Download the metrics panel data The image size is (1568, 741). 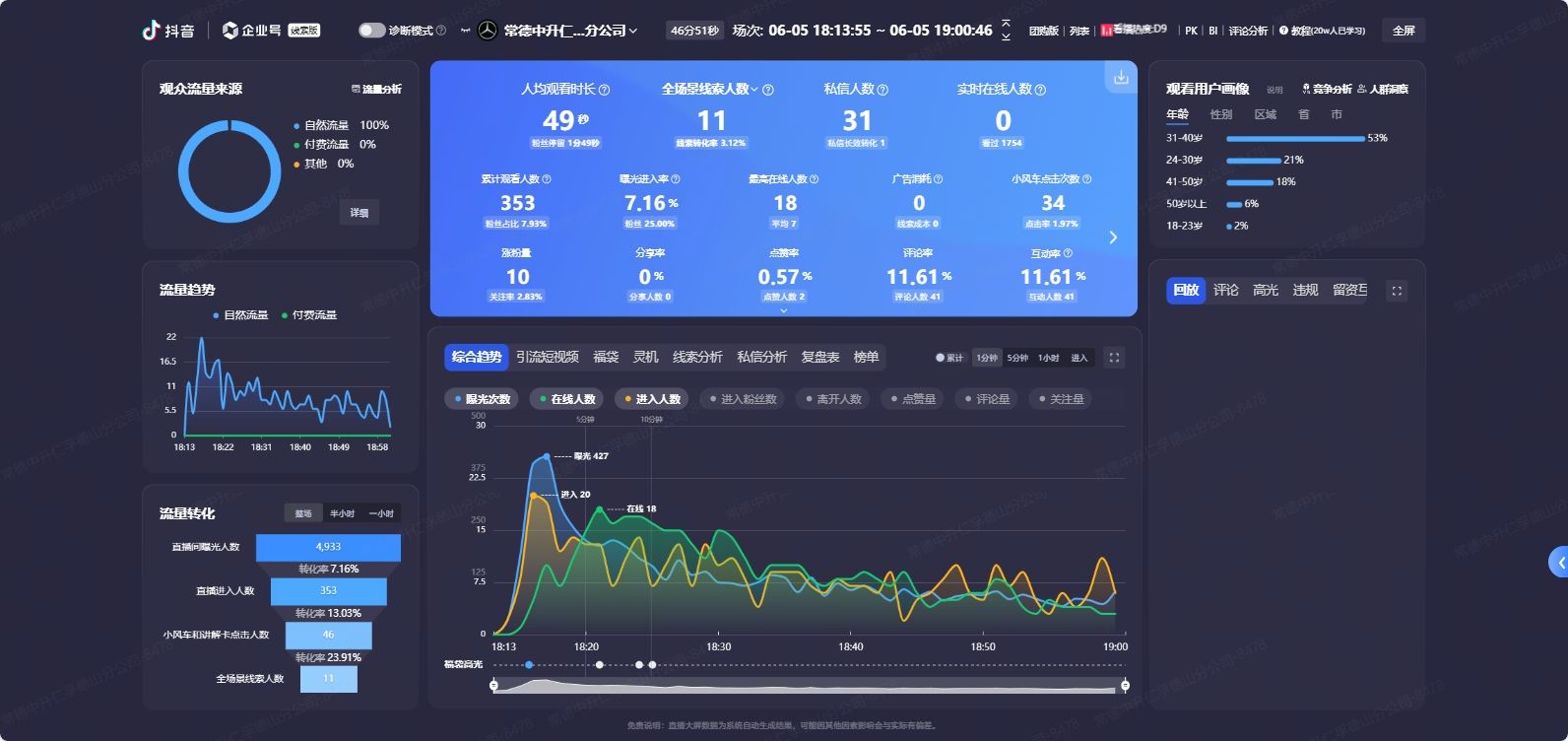point(1121,77)
